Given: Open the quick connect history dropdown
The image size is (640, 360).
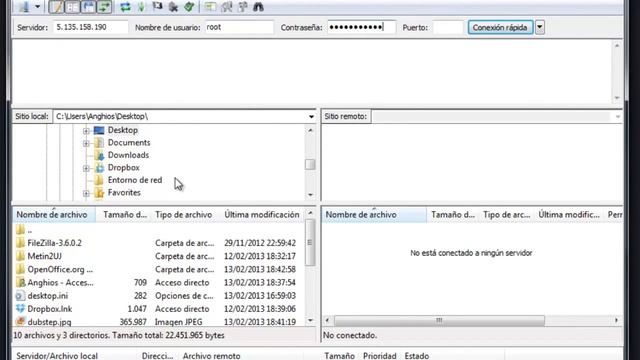Looking at the screenshot, I should (540, 27).
